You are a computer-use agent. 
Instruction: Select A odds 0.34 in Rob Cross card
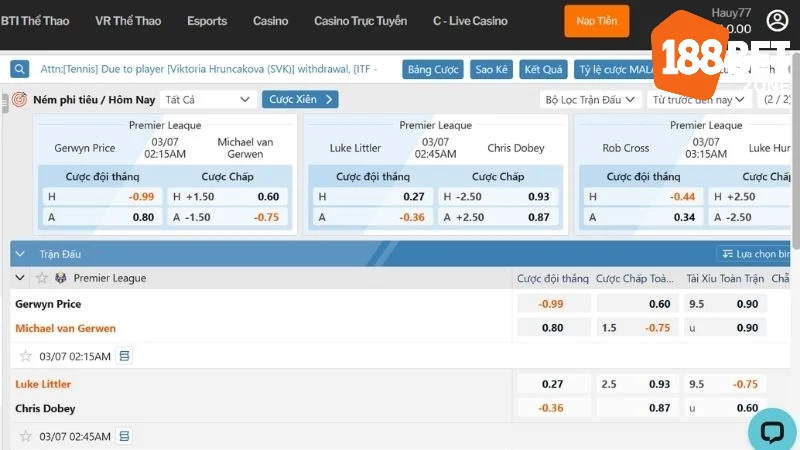coord(643,217)
